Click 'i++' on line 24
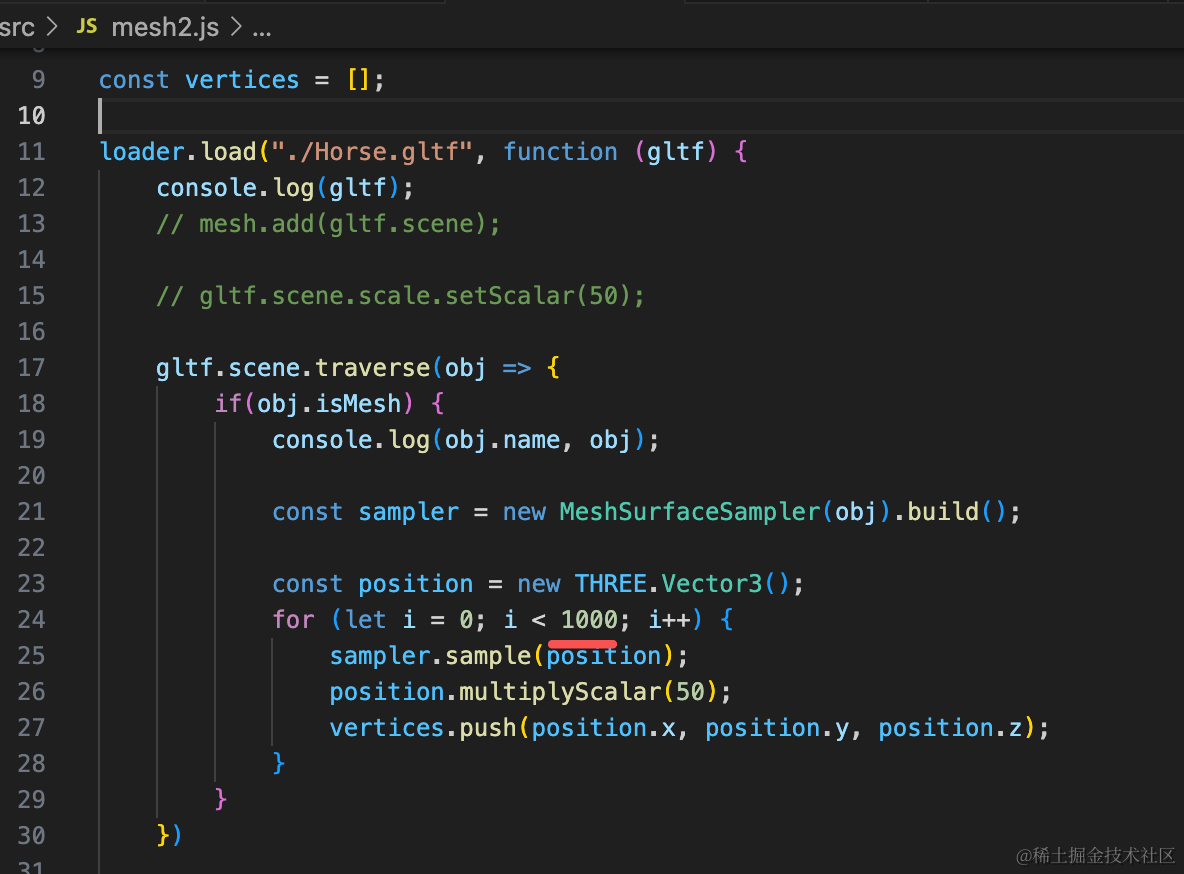The image size is (1184, 874). tap(669, 620)
